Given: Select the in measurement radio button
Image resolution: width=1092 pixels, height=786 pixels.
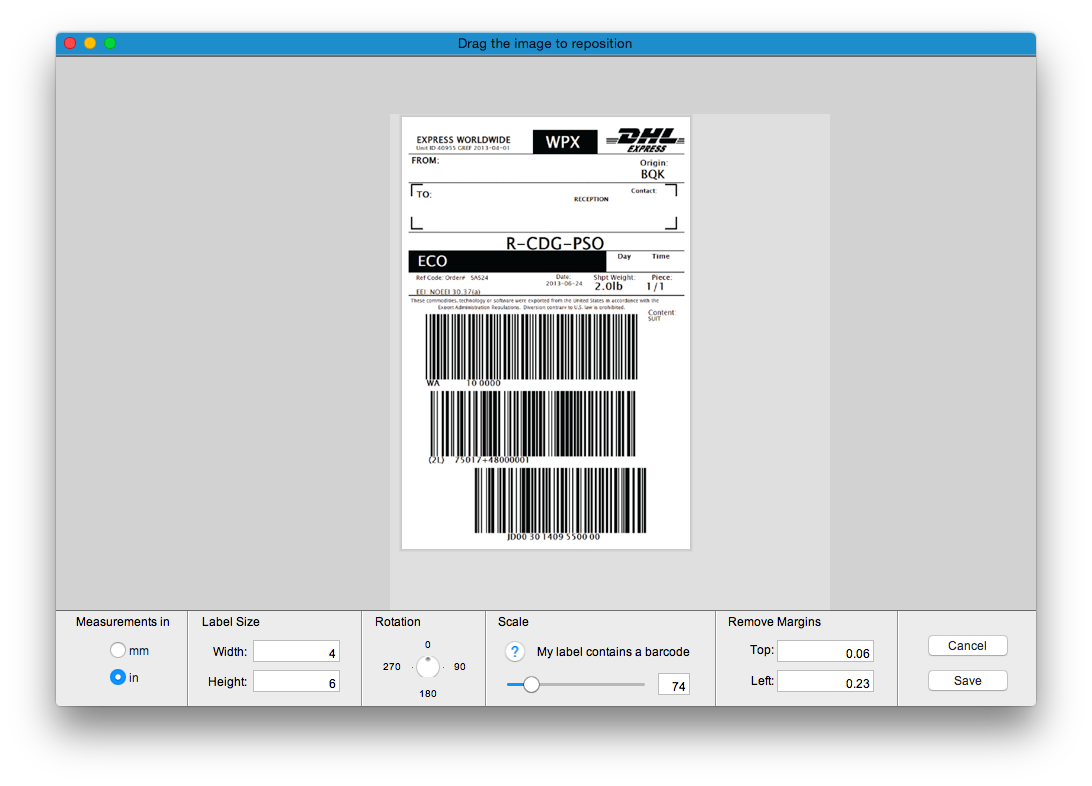Looking at the screenshot, I should (x=118, y=678).
